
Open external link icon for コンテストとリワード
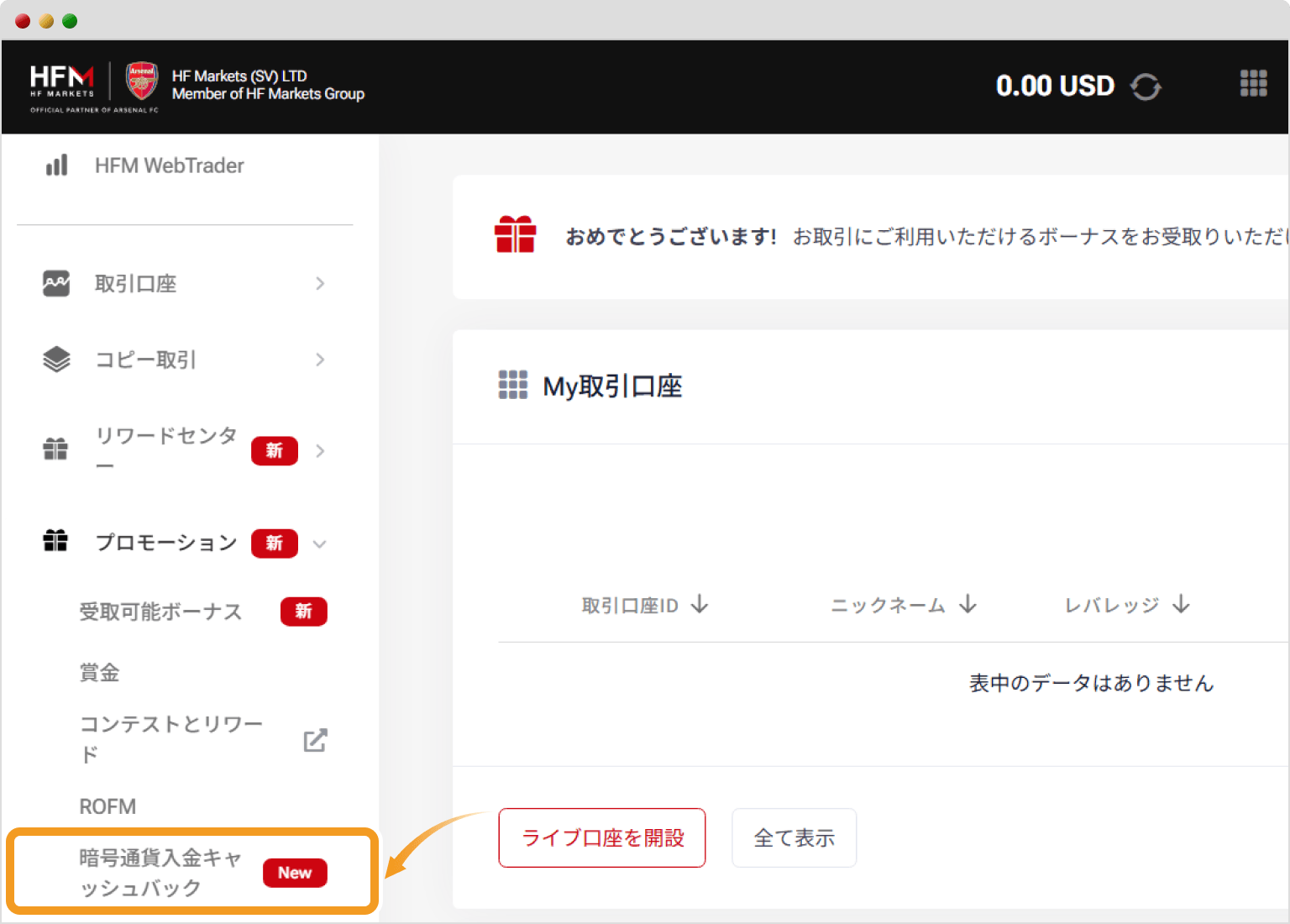click(315, 740)
